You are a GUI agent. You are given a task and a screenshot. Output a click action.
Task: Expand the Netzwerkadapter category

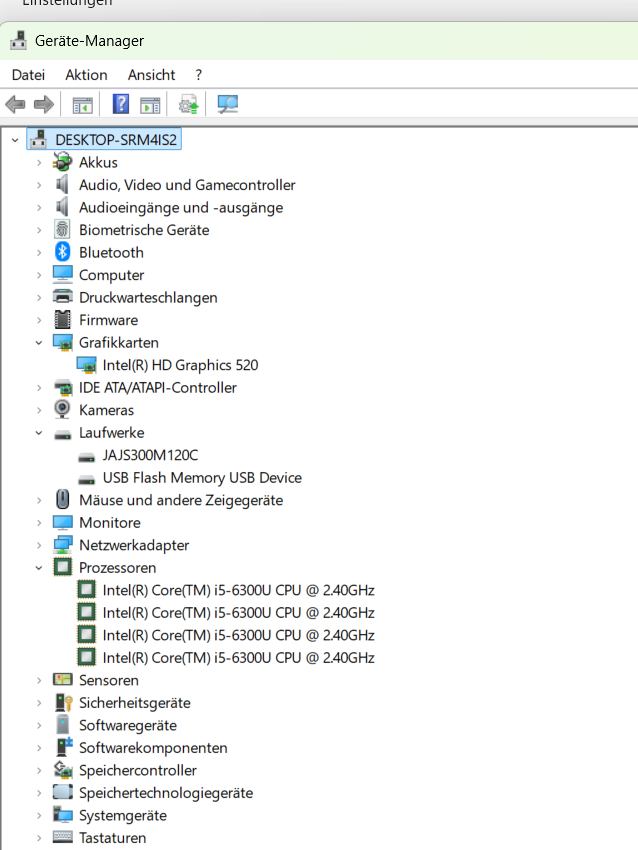pyautogui.click(x=39, y=545)
